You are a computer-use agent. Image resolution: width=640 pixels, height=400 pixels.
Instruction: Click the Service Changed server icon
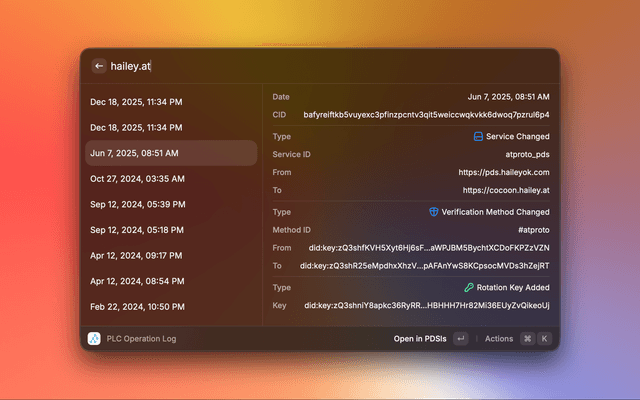click(479, 136)
